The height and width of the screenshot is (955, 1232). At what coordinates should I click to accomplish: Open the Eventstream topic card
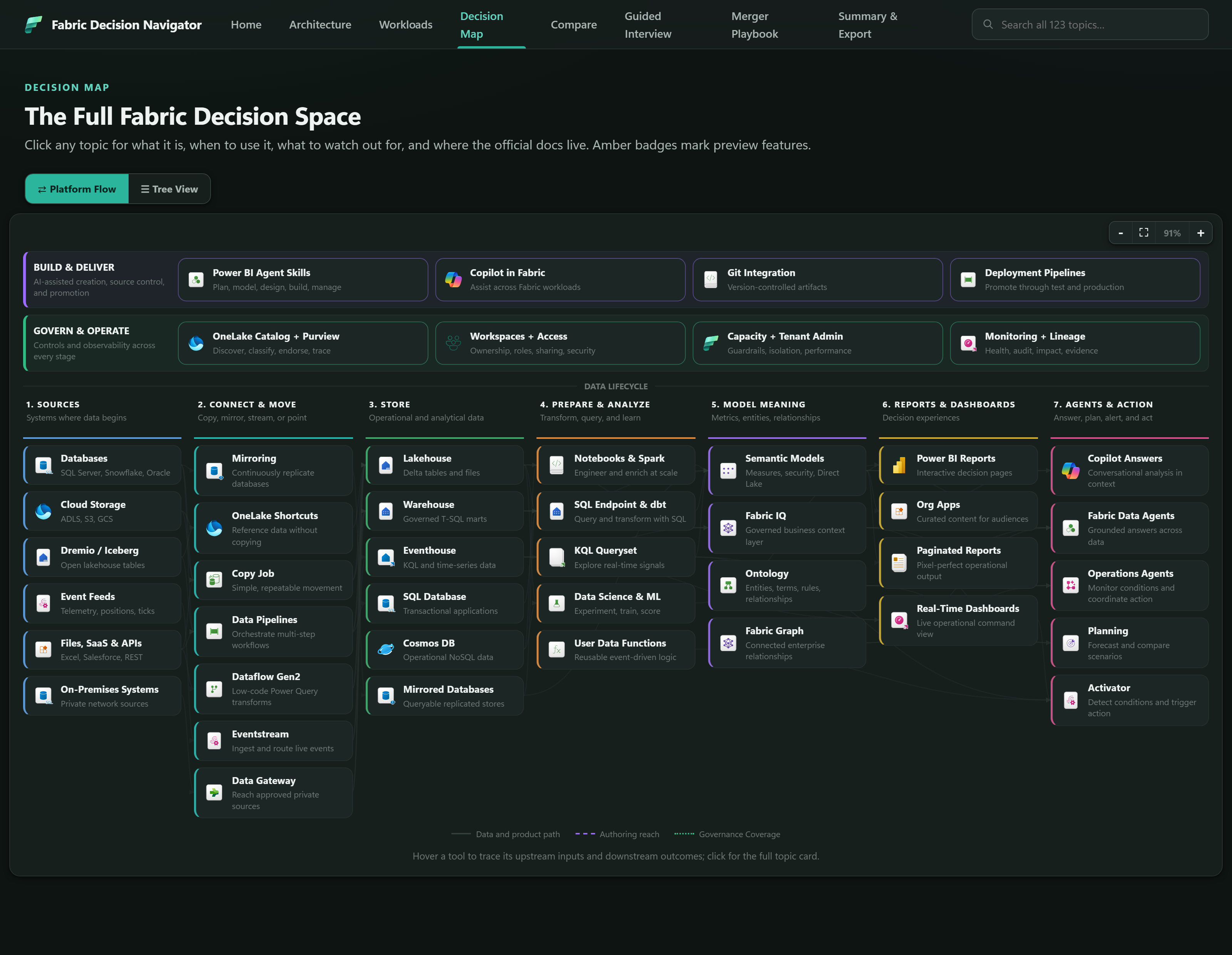(273, 741)
